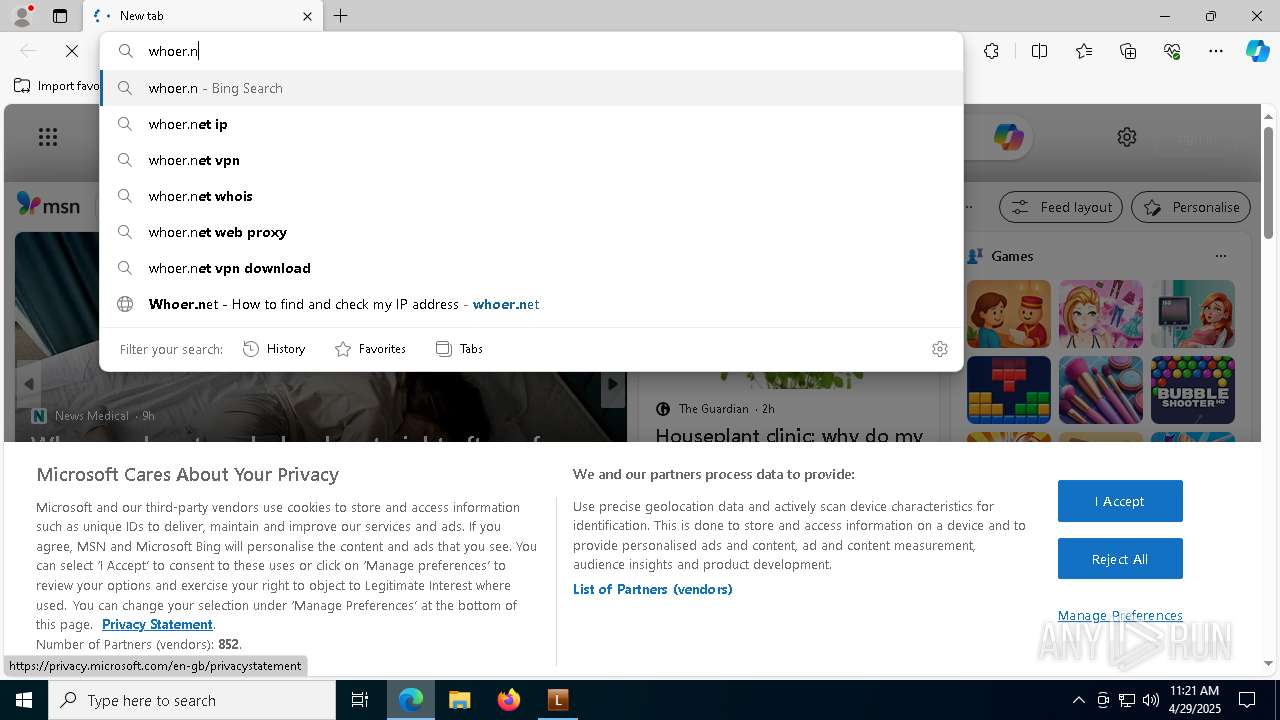
Task: Click the msn logo
Action: (x=48, y=205)
